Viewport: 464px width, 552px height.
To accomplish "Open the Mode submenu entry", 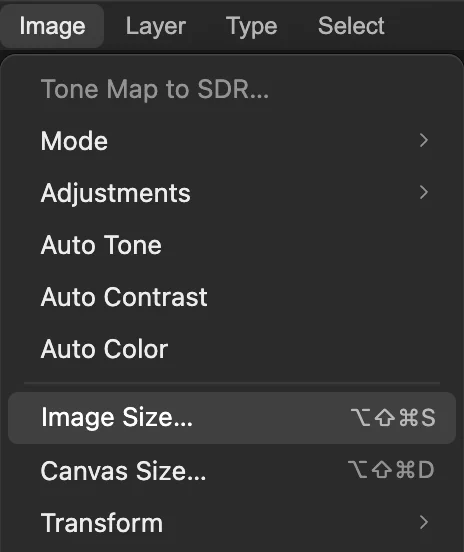I will coord(232,141).
